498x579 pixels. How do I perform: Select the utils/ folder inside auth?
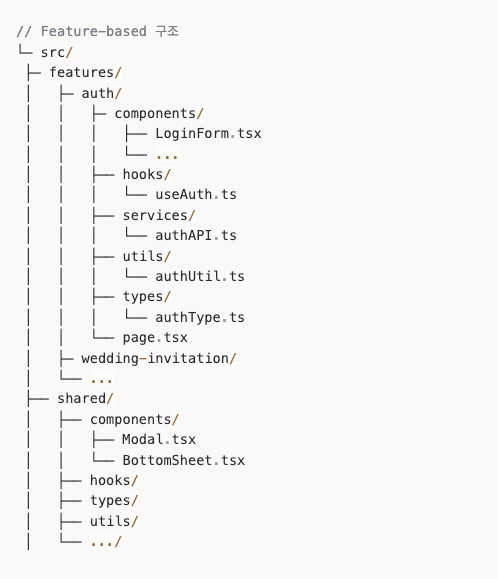147,256
